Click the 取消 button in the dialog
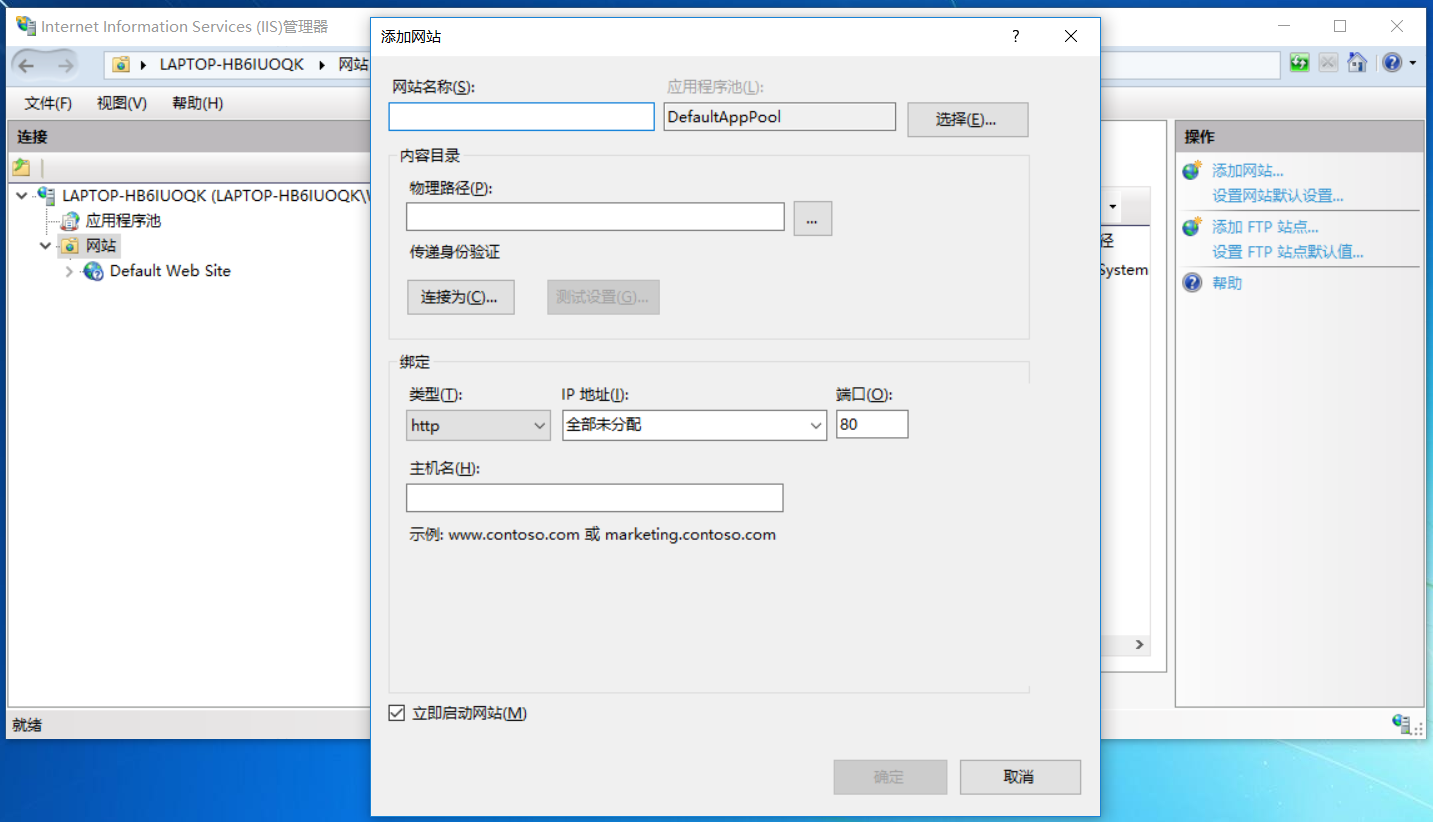Image resolution: width=1433 pixels, height=822 pixels. tap(1019, 777)
